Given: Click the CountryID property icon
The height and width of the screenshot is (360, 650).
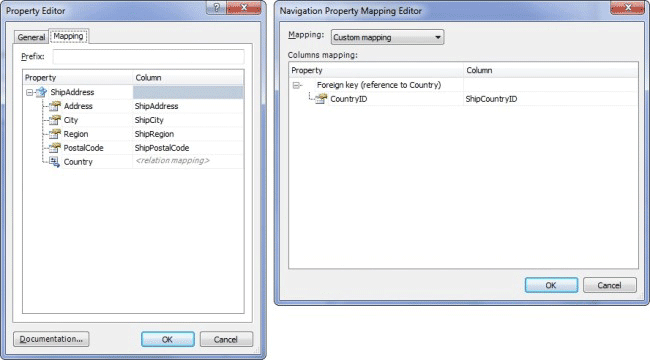Looking at the screenshot, I should coord(321,99).
